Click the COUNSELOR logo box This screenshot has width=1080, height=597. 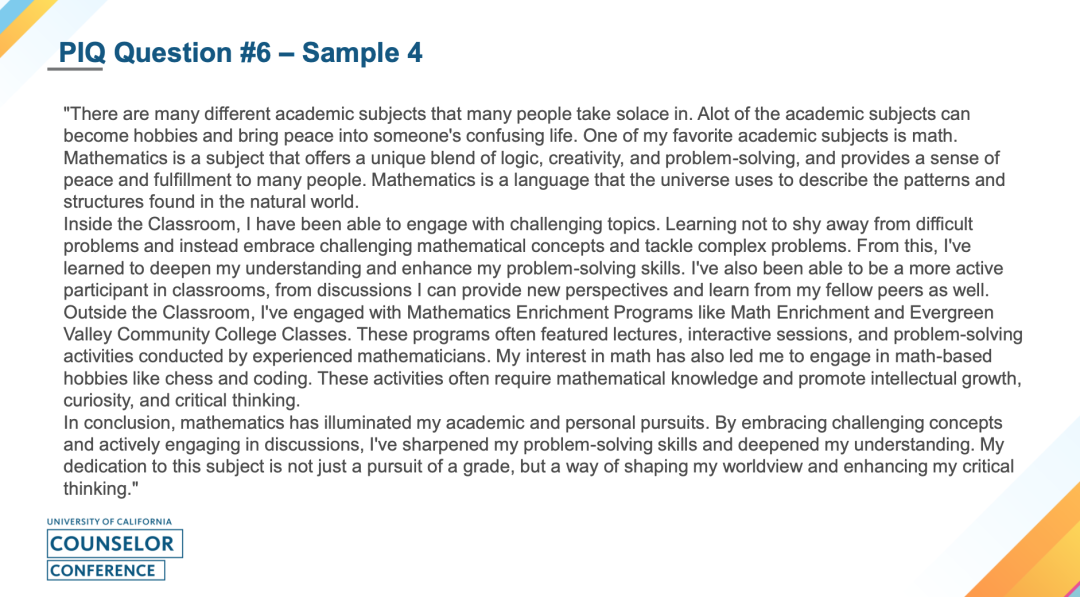tap(115, 543)
